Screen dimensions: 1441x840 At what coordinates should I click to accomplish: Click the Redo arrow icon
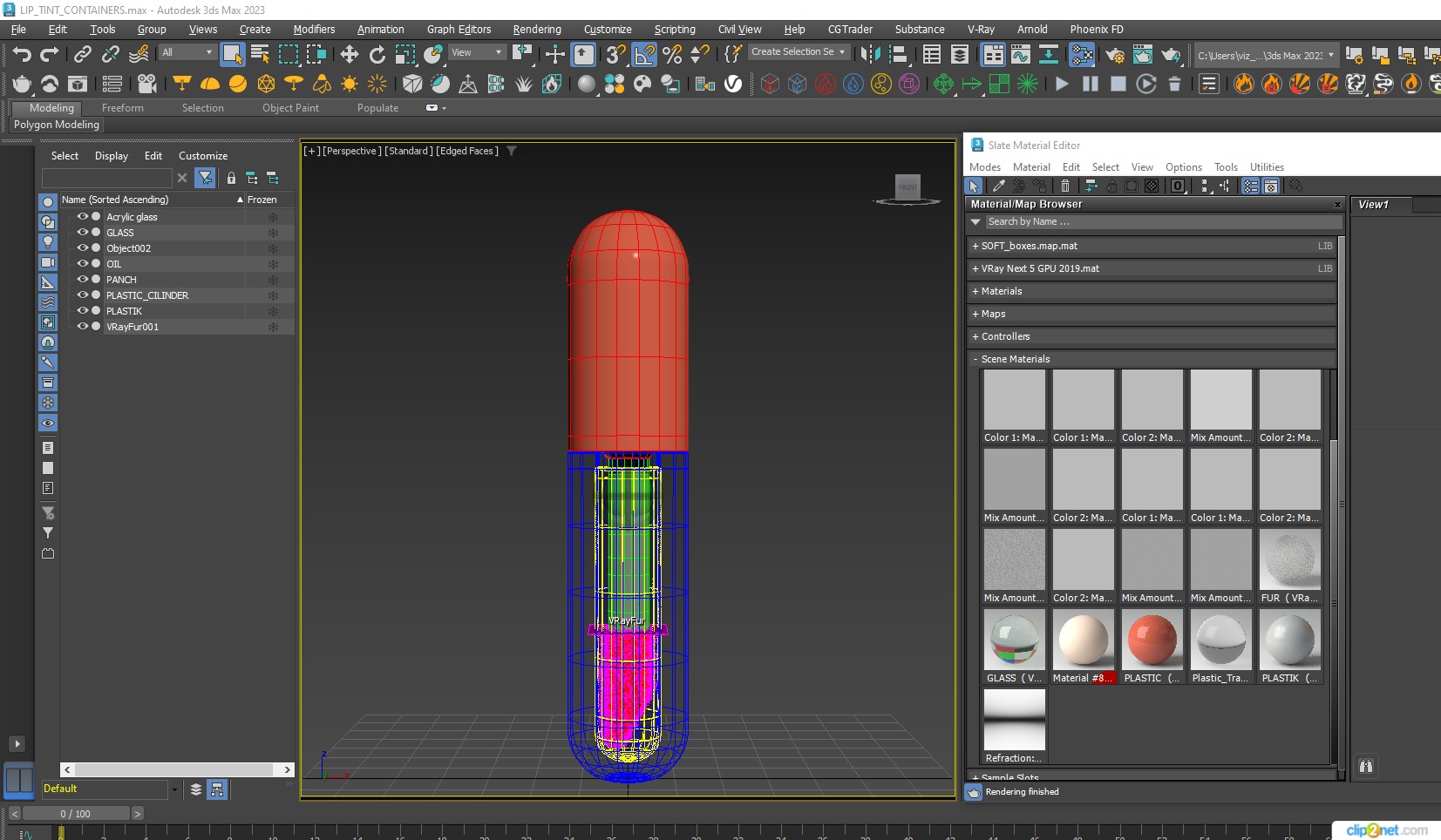(50, 54)
